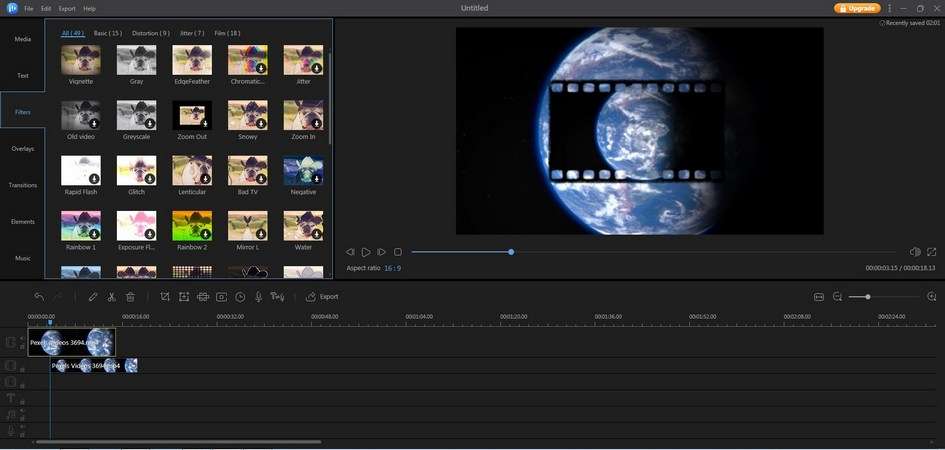
Task: Delete the selected clip with trash icon
Action: click(130, 296)
